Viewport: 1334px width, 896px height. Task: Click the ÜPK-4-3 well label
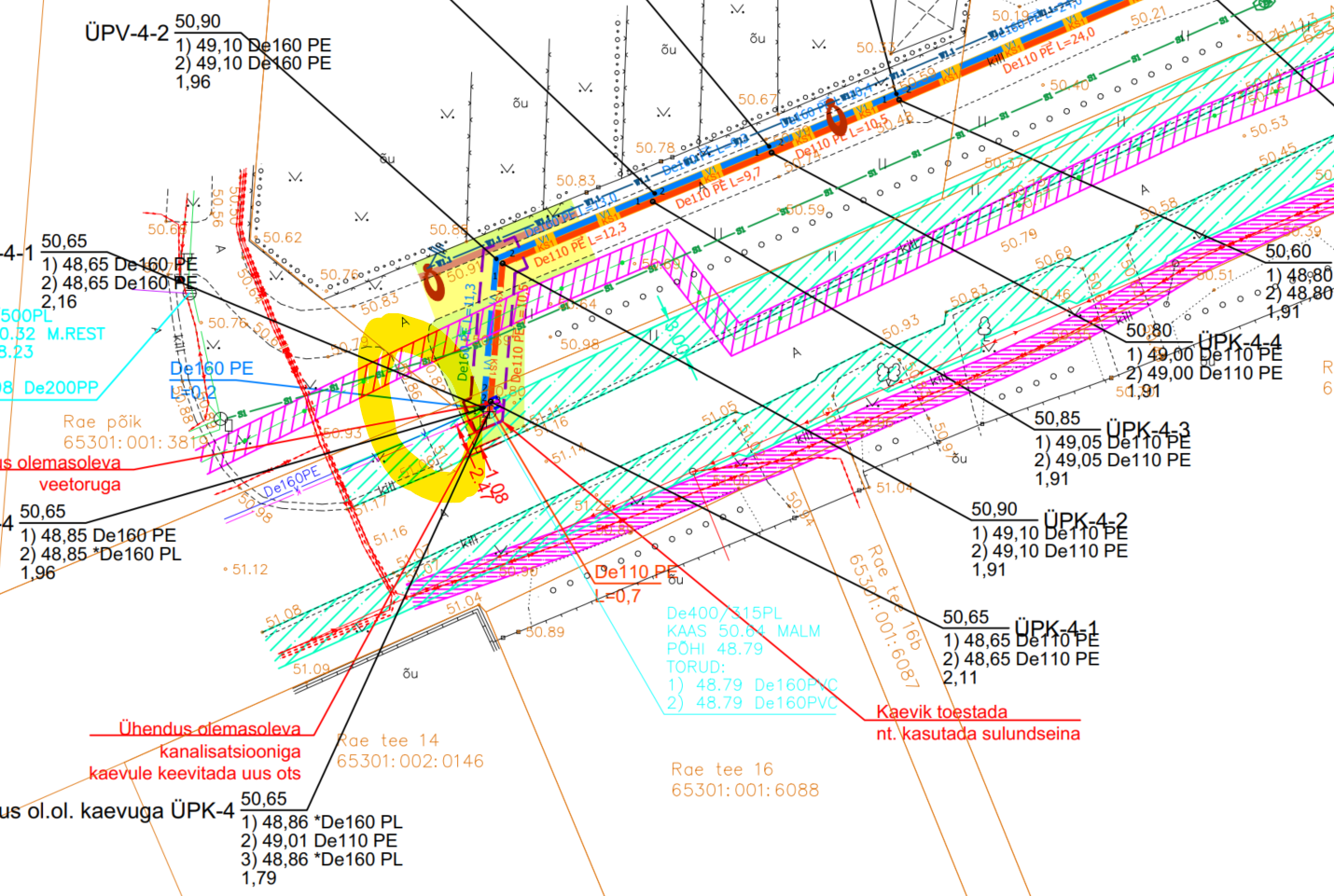pos(1147,429)
